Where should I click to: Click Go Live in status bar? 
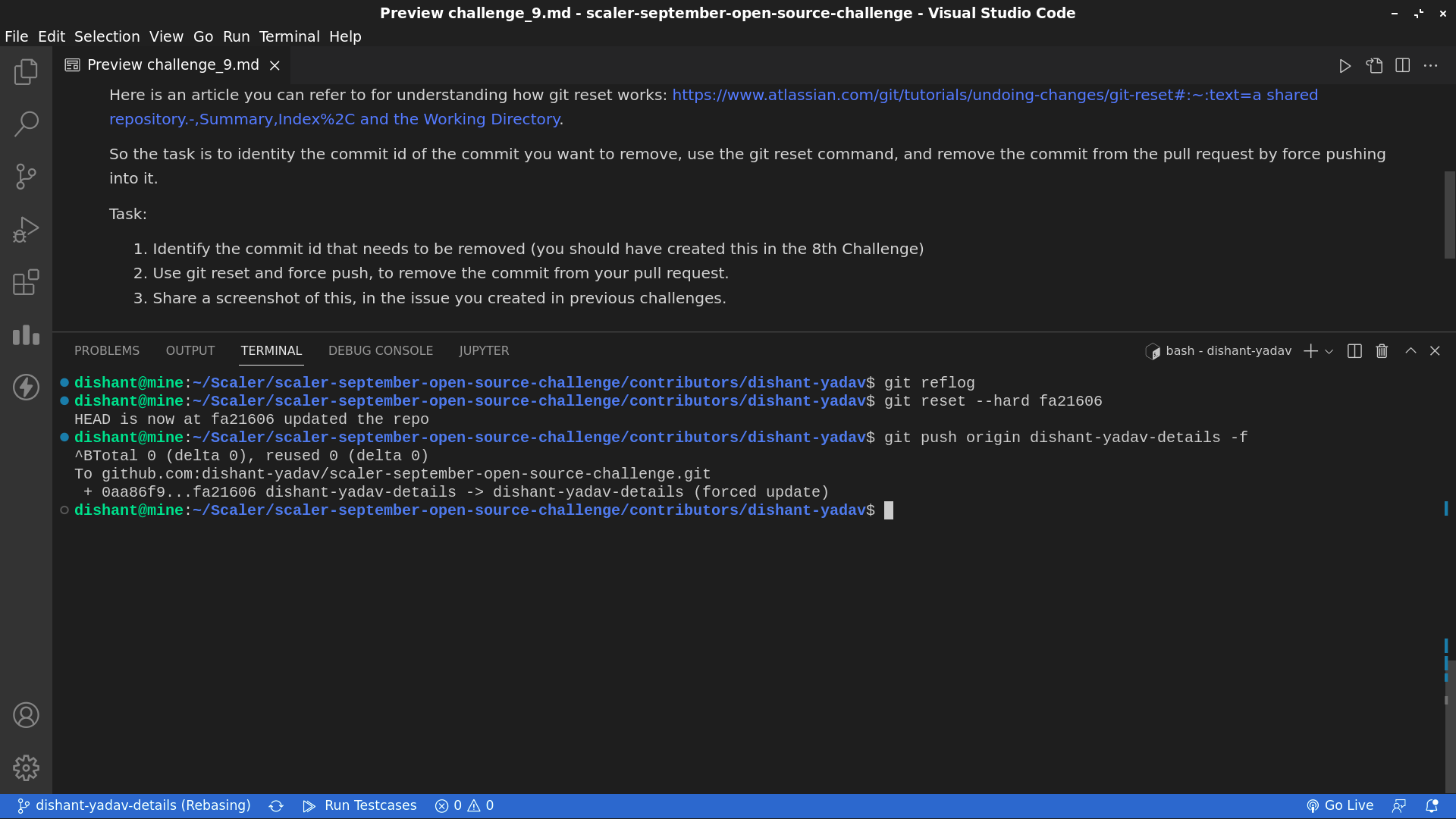click(x=1339, y=806)
